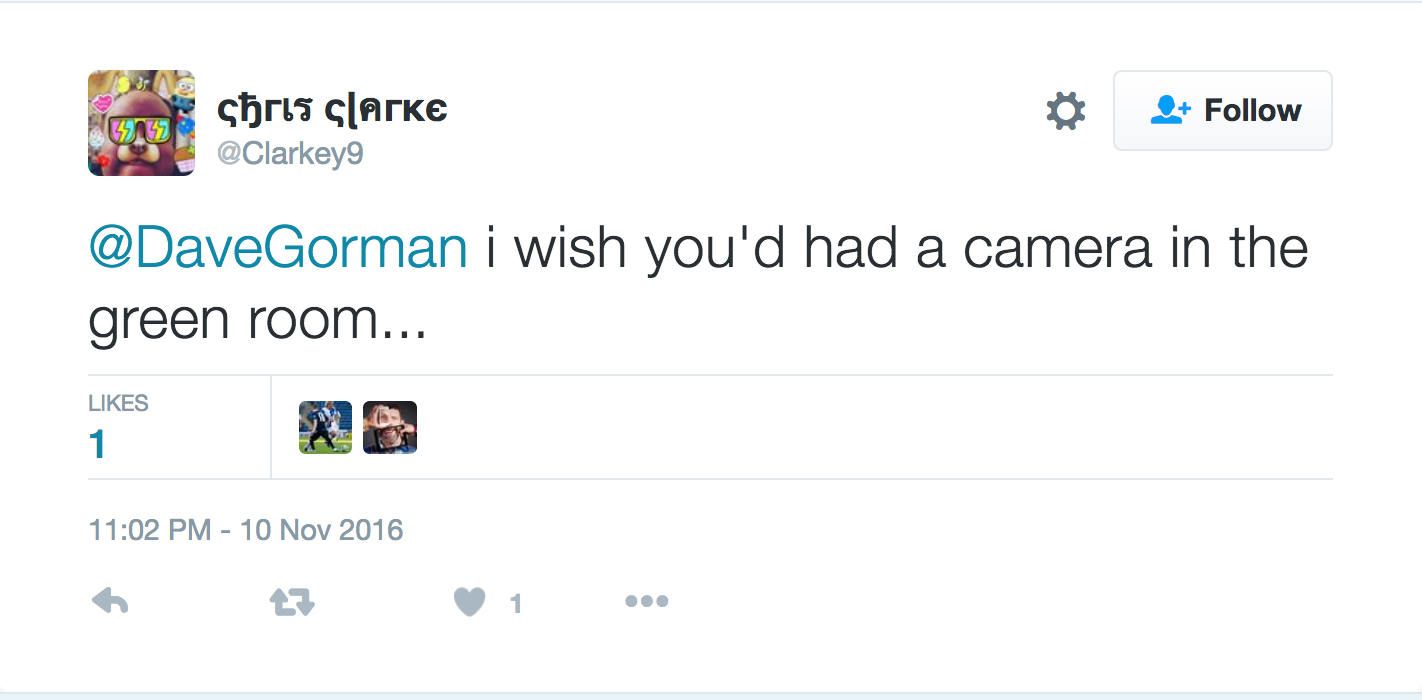
Task: Click the blue likes count number
Action: pyautogui.click(x=97, y=445)
